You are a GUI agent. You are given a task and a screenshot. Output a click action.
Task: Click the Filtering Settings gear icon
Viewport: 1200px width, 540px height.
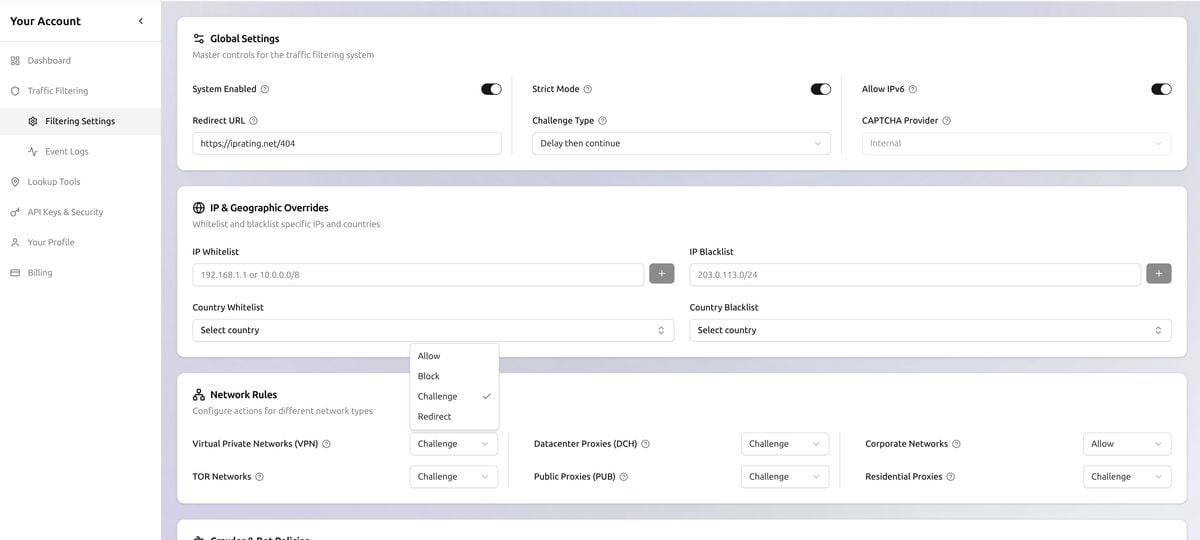(x=33, y=121)
